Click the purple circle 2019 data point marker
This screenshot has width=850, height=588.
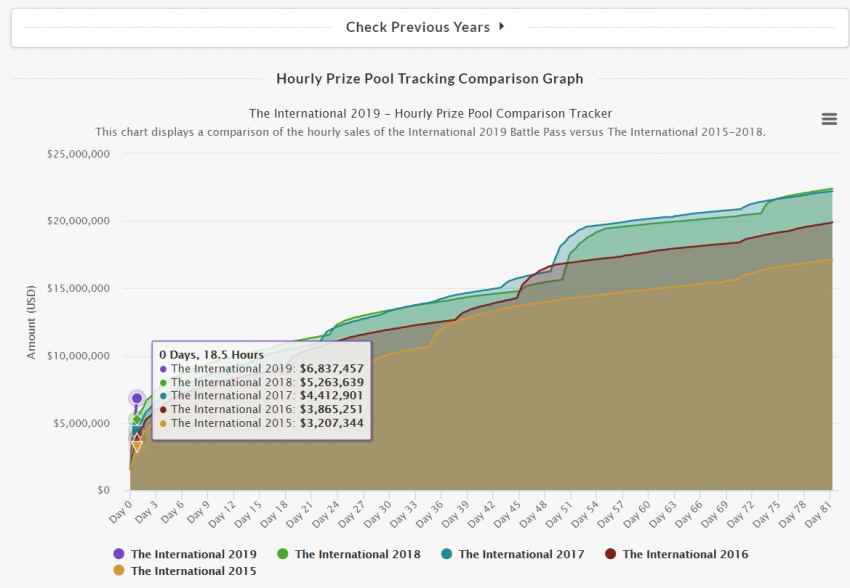[137, 398]
